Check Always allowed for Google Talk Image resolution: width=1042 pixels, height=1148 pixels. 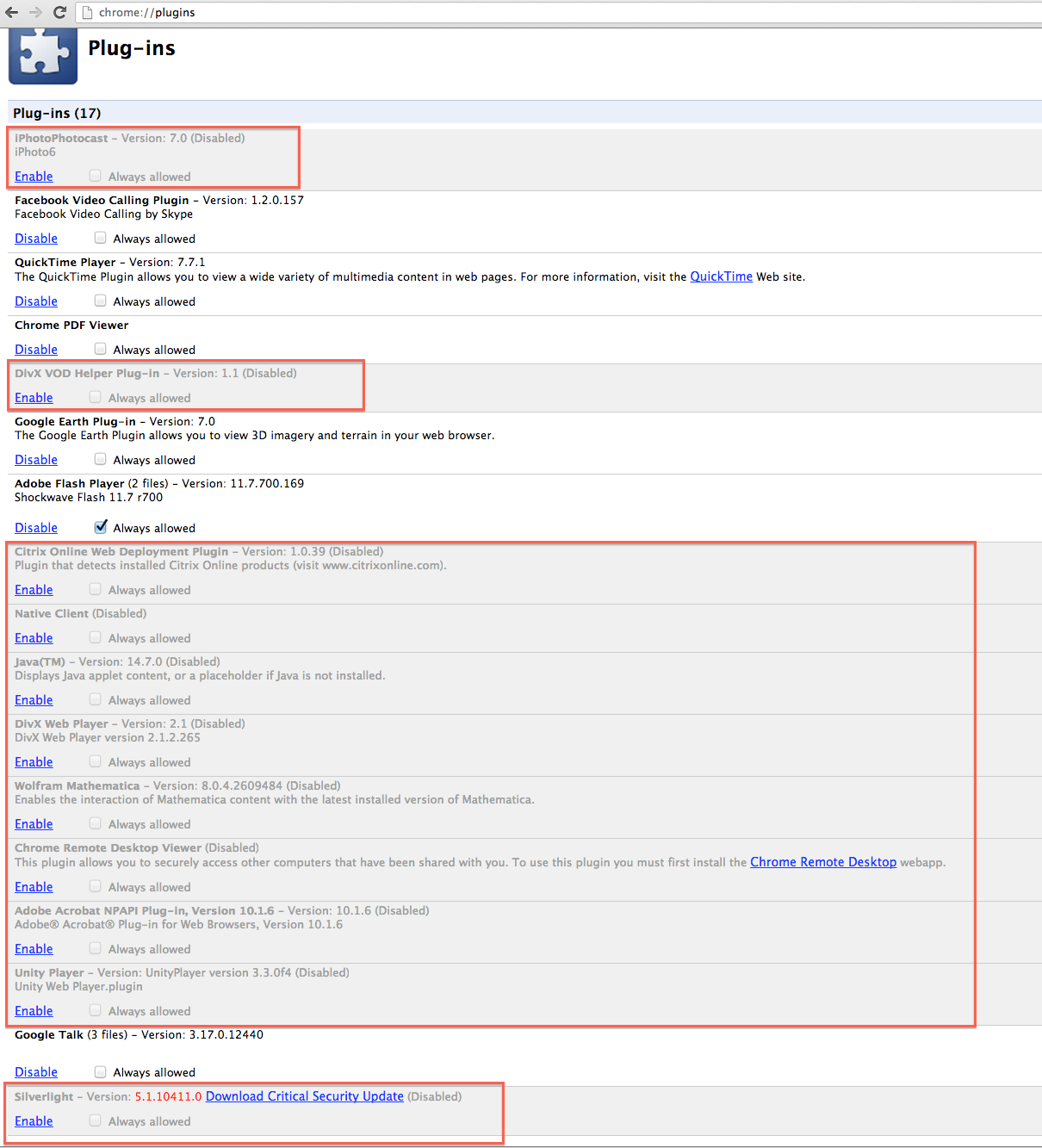pos(101,1071)
